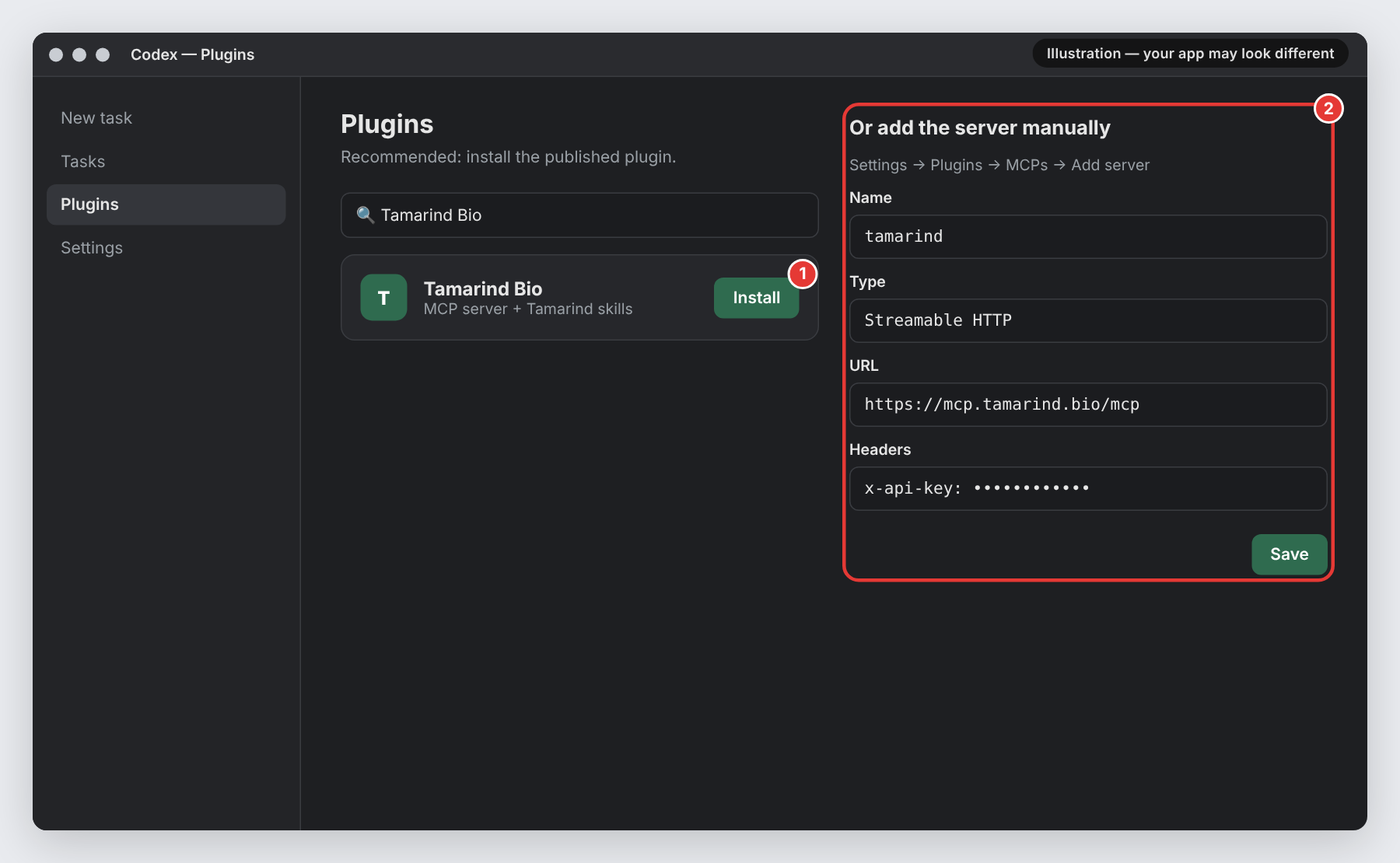Click the Plugins page heading
The image size is (1400, 863).
387,124
